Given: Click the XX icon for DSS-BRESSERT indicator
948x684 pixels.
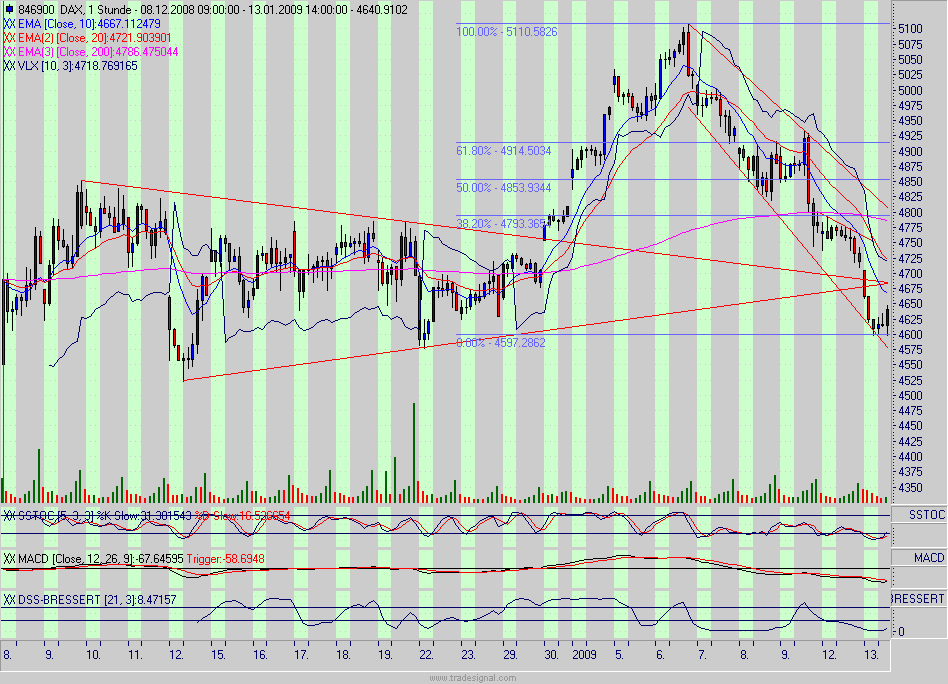Looking at the screenshot, I should pyautogui.click(x=9, y=598).
